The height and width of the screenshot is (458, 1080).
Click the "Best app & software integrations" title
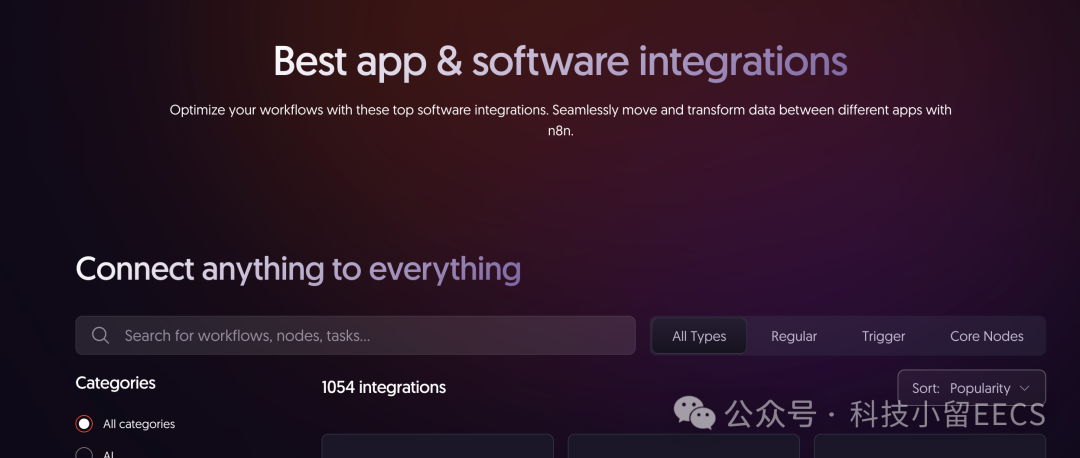(x=560, y=62)
